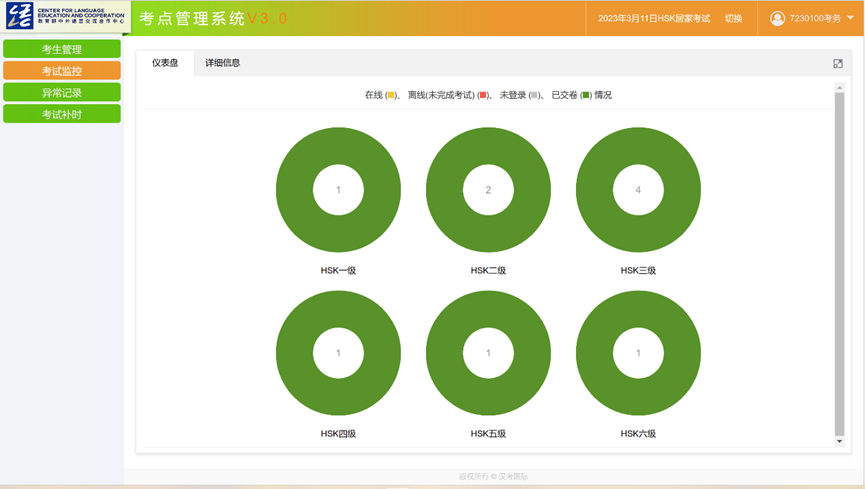Toggle the red 离线 legend marker
865x489 pixels.
click(x=482, y=96)
